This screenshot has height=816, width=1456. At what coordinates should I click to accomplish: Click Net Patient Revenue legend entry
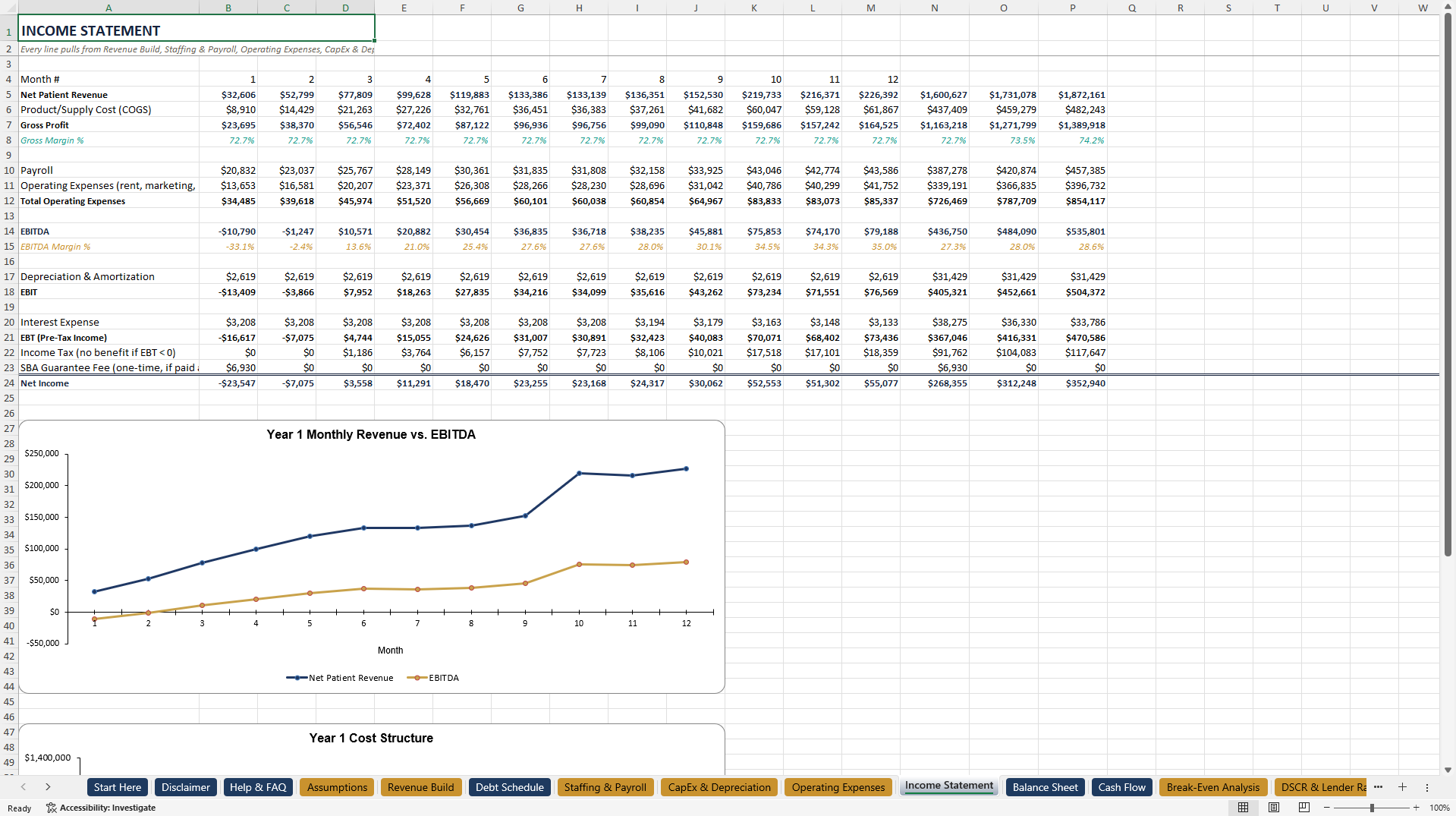click(340, 678)
